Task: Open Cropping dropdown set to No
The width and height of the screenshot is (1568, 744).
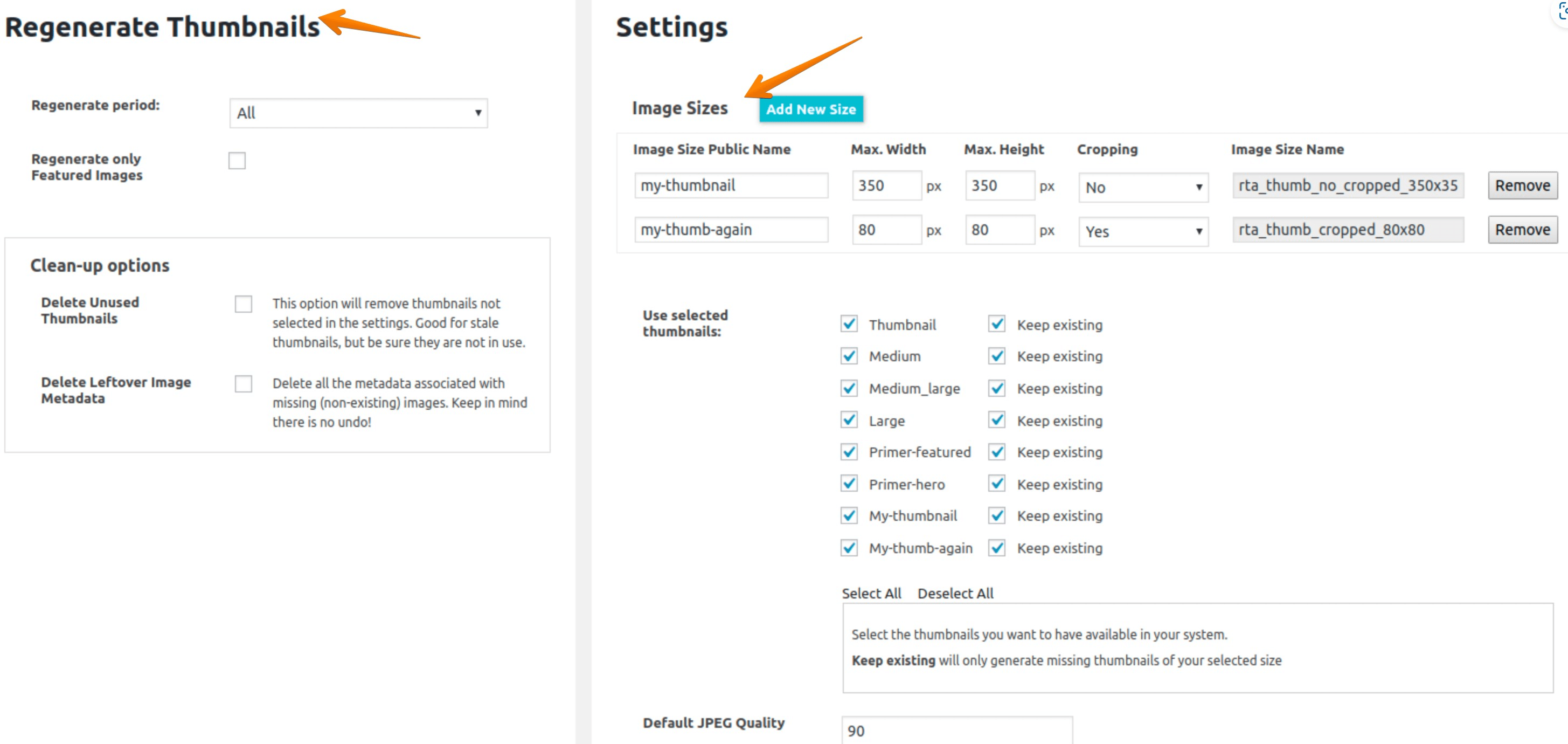Action: [x=1143, y=188]
